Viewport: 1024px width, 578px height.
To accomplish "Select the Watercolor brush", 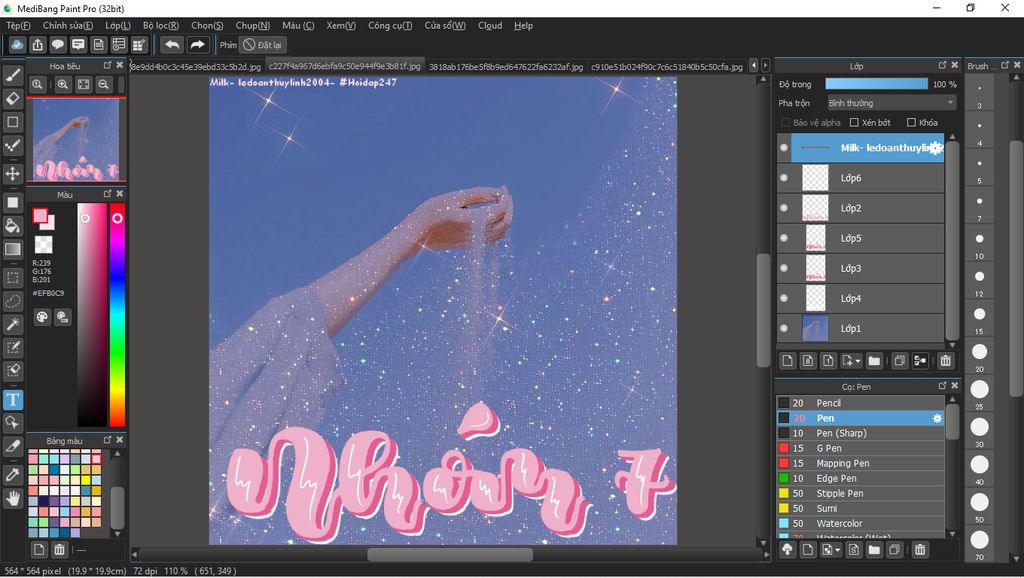I will click(861, 523).
